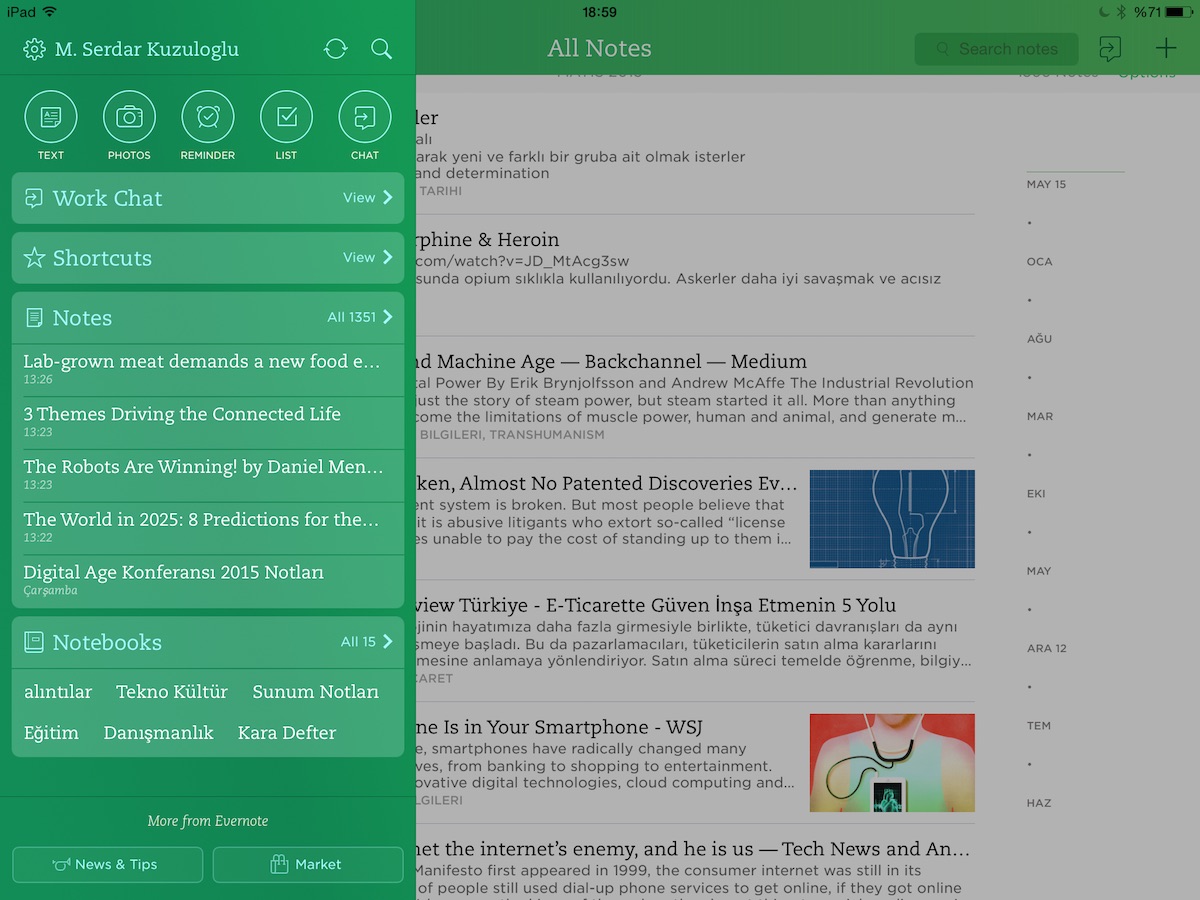Open settings gear next to M. Serdar Kuzuloglu

(34, 49)
